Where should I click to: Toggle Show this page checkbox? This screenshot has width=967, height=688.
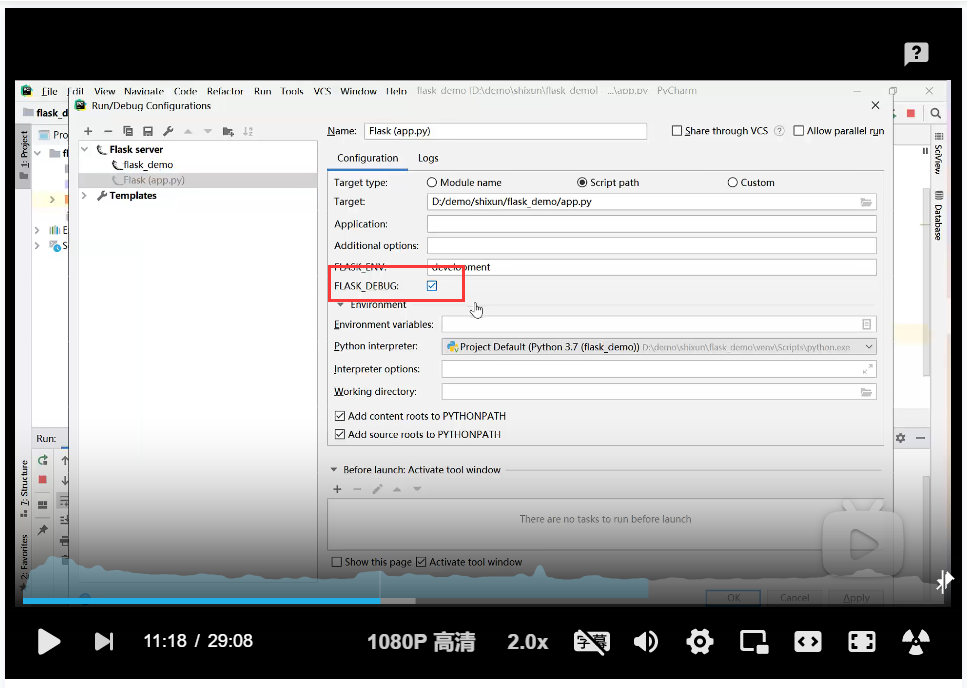[x=337, y=562]
